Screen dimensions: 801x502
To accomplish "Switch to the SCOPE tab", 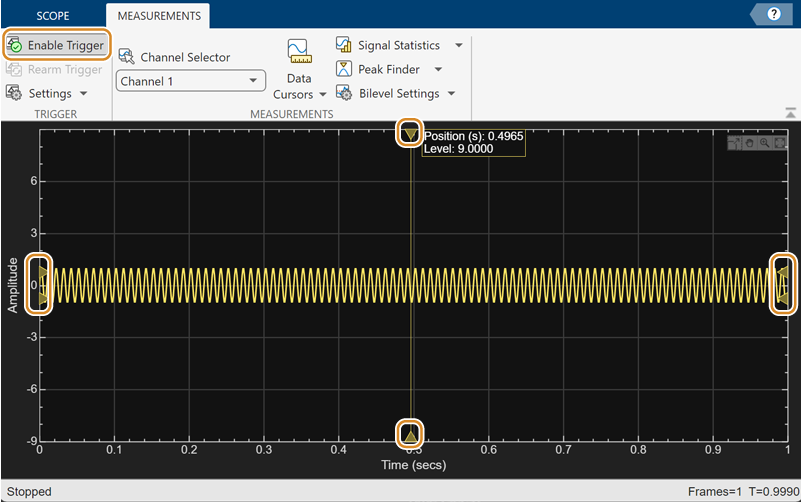I will [52, 16].
